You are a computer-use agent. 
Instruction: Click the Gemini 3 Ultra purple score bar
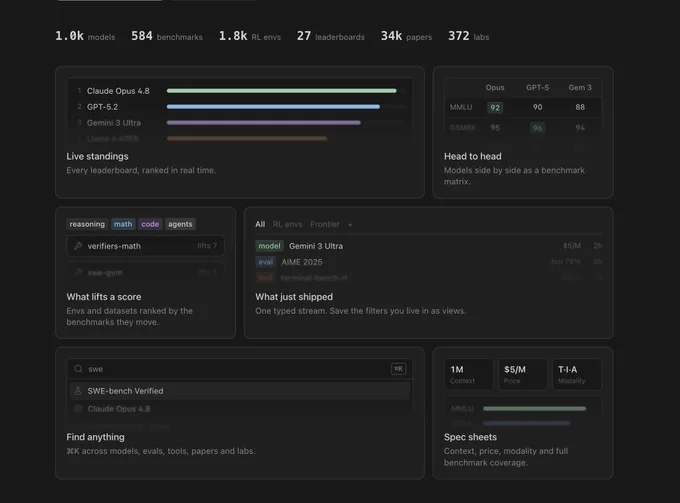coord(264,123)
